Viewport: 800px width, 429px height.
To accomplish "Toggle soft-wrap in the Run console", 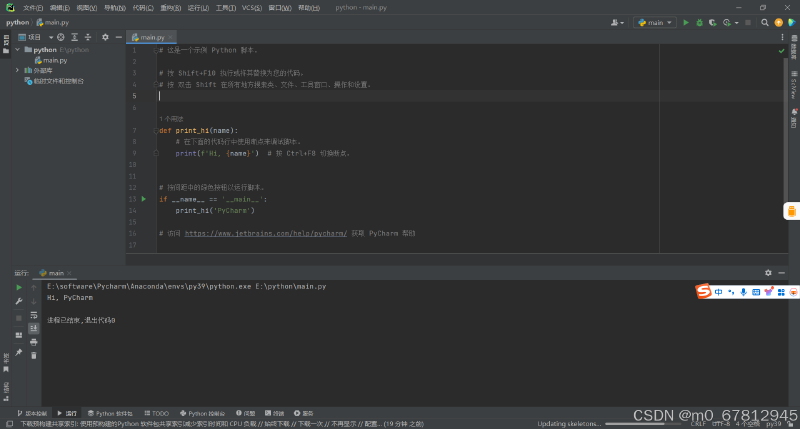I will tap(34, 315).
